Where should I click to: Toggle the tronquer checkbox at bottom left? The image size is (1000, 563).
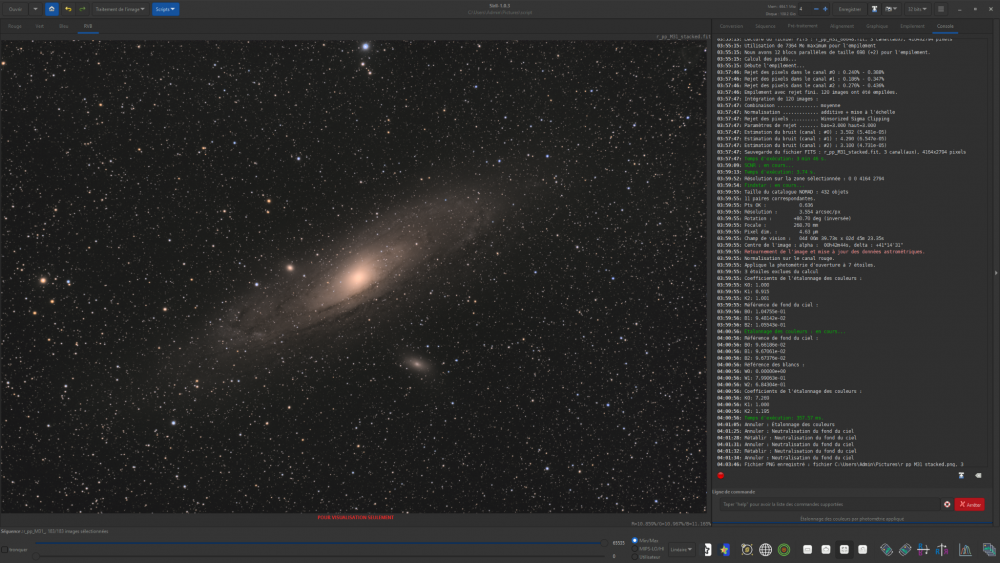[4, 550]
